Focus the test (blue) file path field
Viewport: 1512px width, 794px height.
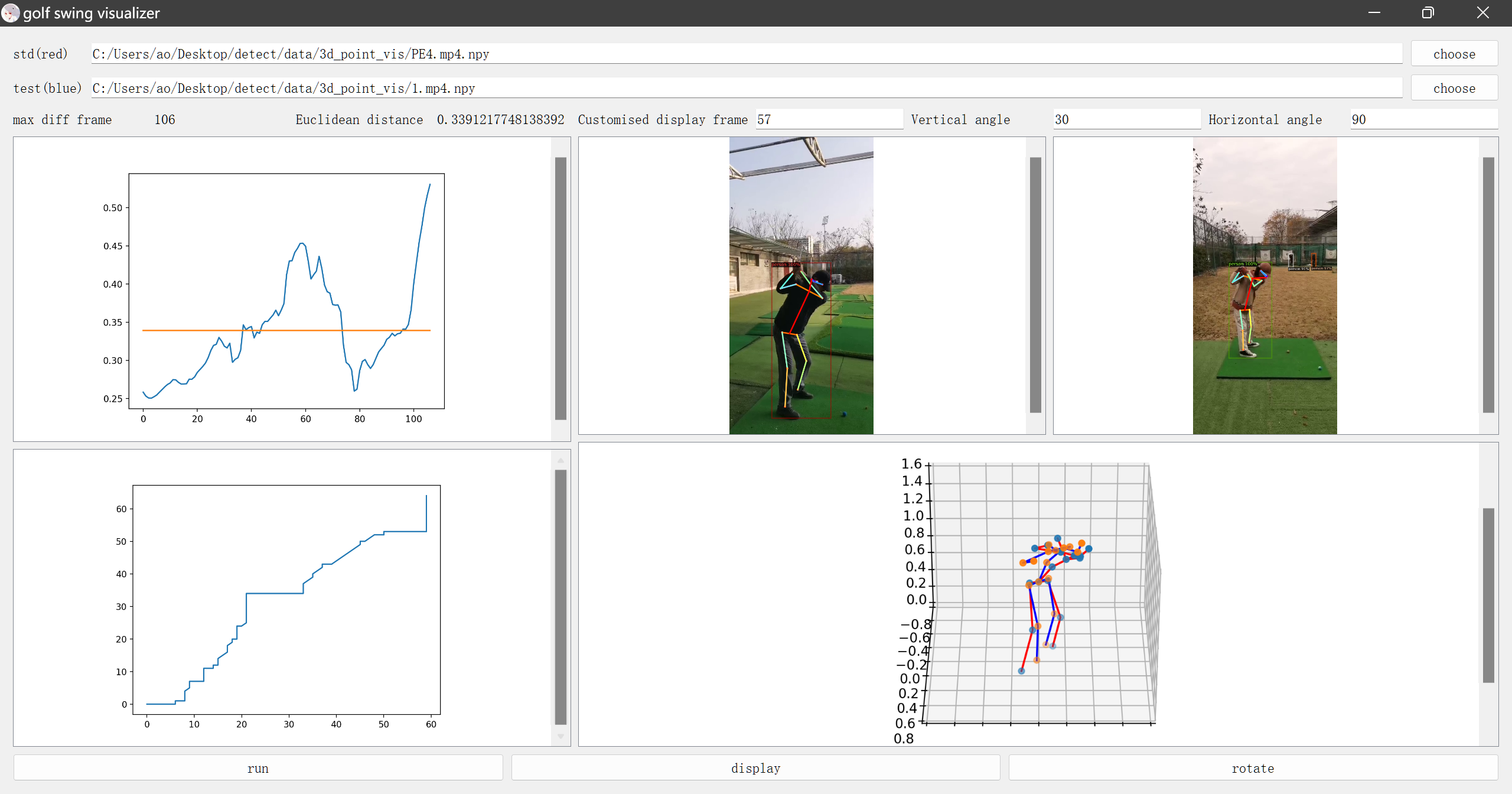pyautogui.click(x=747, y=88)
